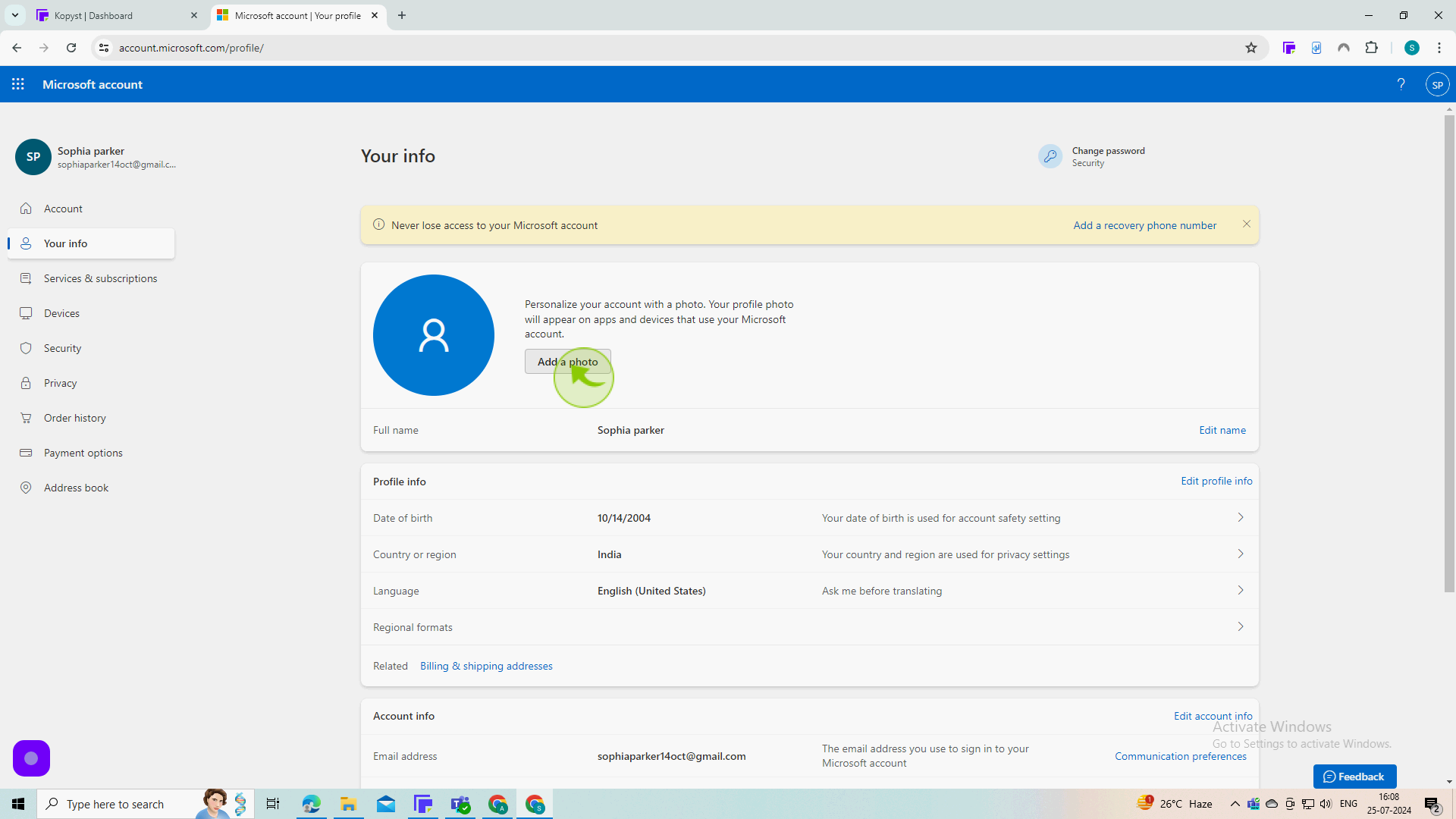The height and width of the screenshot is (819, 1456).
Task: Expand the Language row chevron
Action: click(x=1241, y=590)
